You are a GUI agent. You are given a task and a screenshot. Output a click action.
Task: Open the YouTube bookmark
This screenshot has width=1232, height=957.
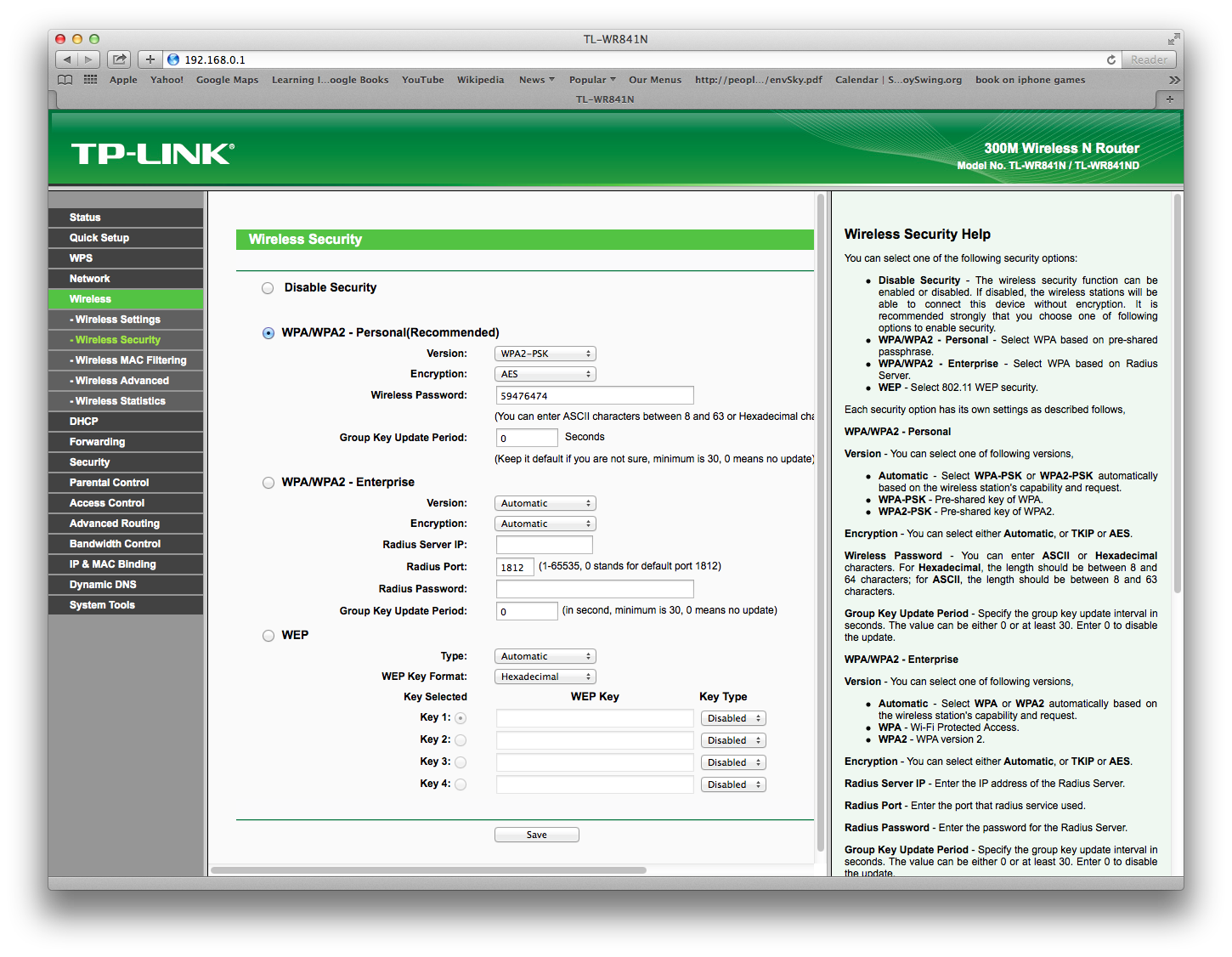tap(423, 80)
